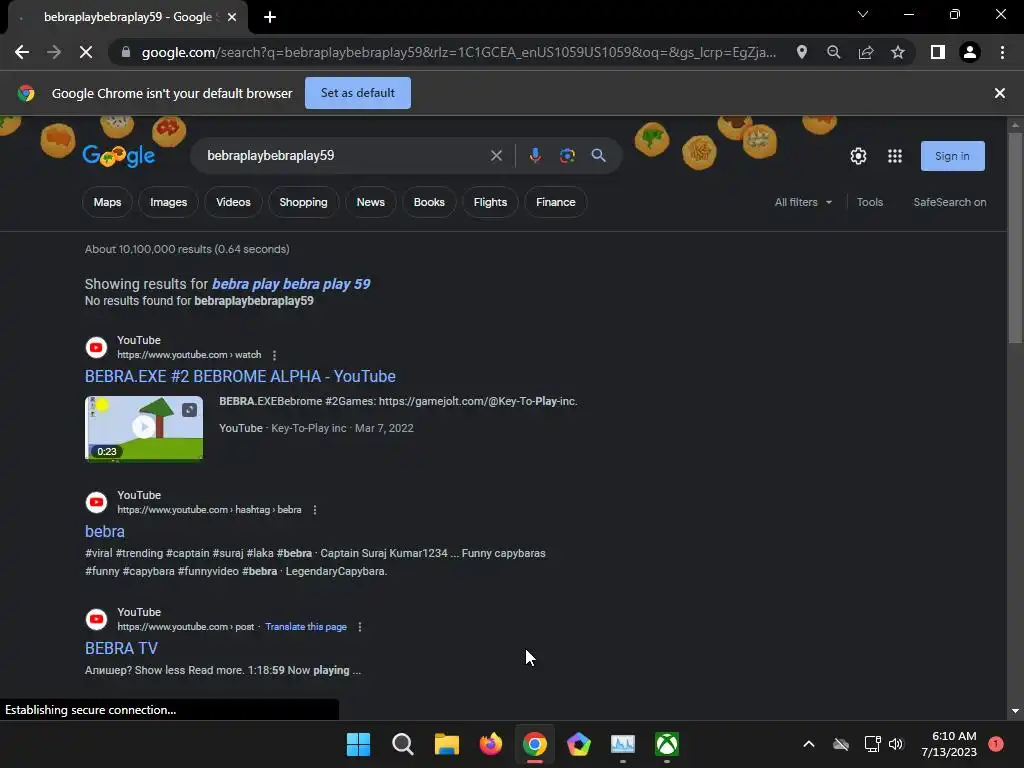Switch to Finance results
1024x768 pixels.
[x=556, y=202]
